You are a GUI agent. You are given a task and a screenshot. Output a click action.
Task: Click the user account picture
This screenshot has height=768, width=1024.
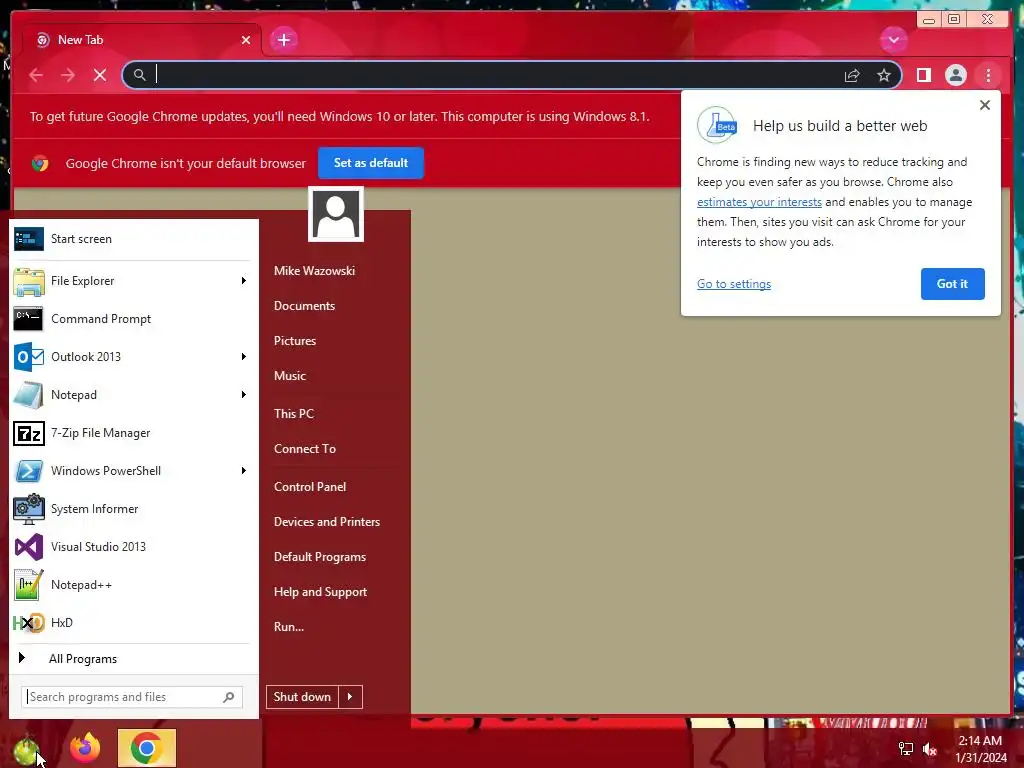coord(336,214)
